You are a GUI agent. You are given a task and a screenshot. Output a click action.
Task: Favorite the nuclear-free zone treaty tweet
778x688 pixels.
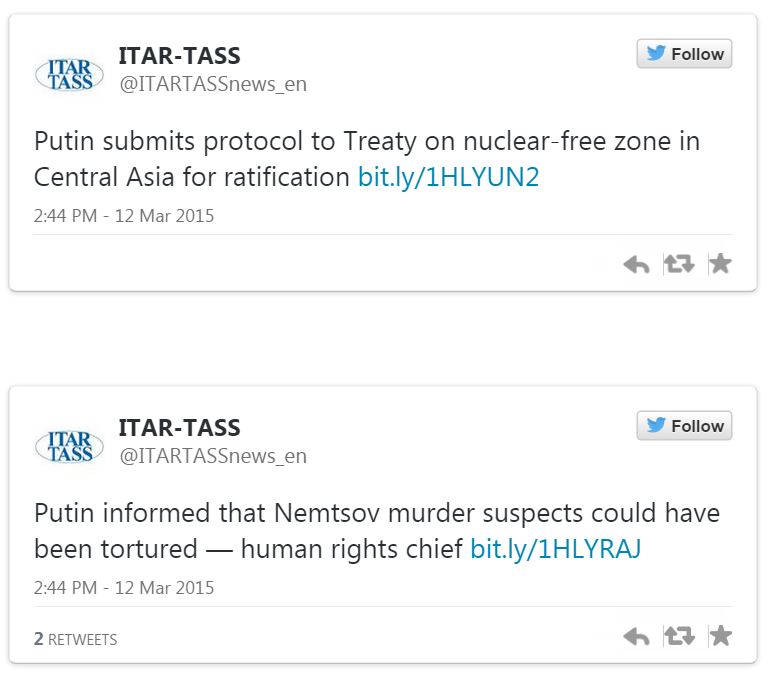720,264
